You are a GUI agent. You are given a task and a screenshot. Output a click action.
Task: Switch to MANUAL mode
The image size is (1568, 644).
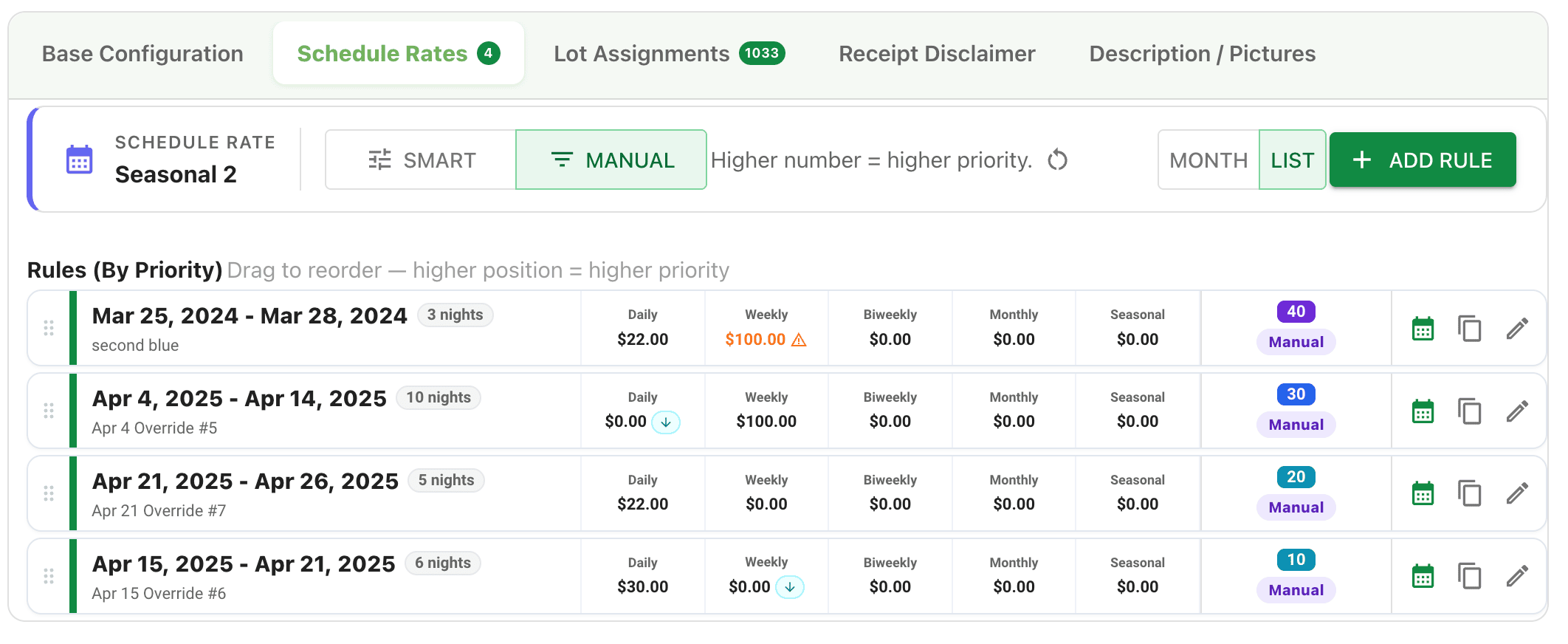click(x=611, y=160)
